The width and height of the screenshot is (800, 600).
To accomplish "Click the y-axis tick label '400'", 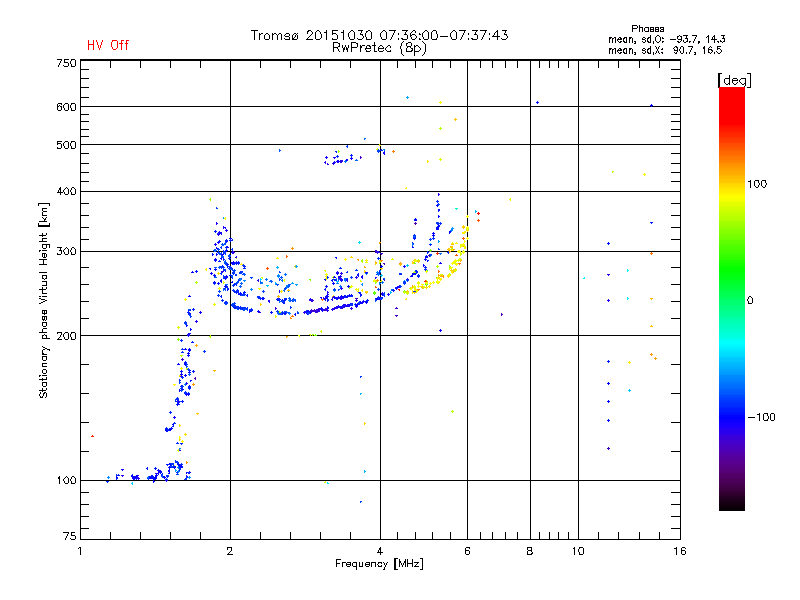I will click(66, 191).
